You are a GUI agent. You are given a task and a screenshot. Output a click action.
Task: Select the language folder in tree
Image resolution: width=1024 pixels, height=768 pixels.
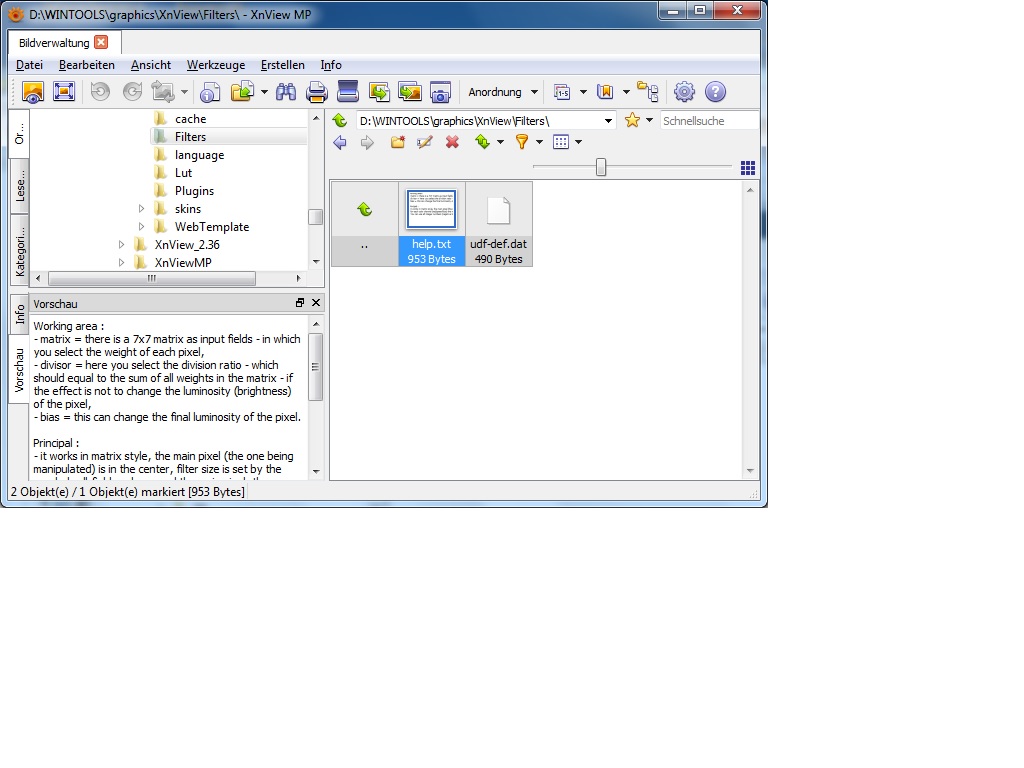click(x=199, y=155)
